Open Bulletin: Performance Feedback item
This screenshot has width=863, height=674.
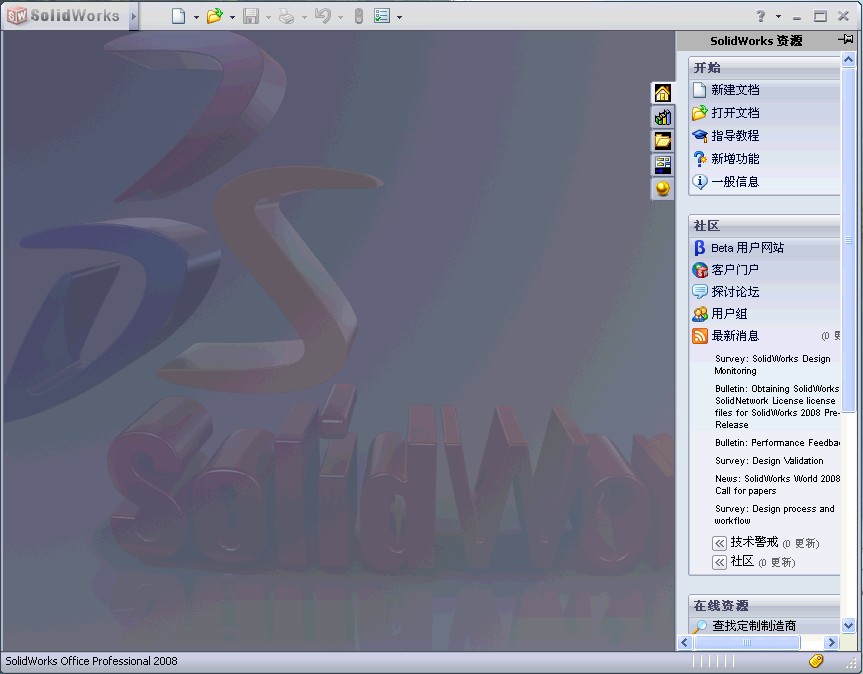[x=777, y=443]
